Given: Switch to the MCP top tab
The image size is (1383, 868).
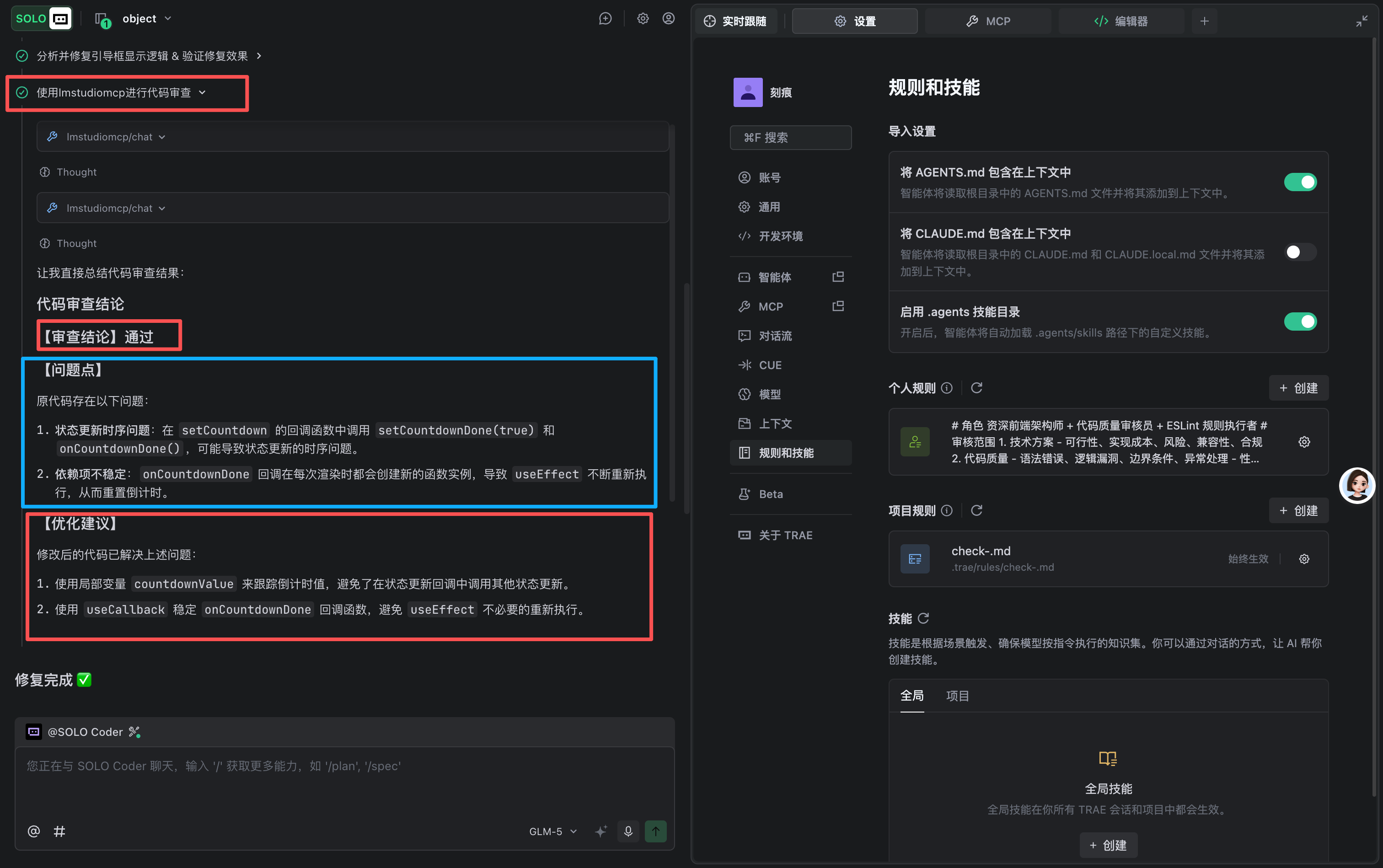Looking at the screenshot, I should tap(988, 21).
